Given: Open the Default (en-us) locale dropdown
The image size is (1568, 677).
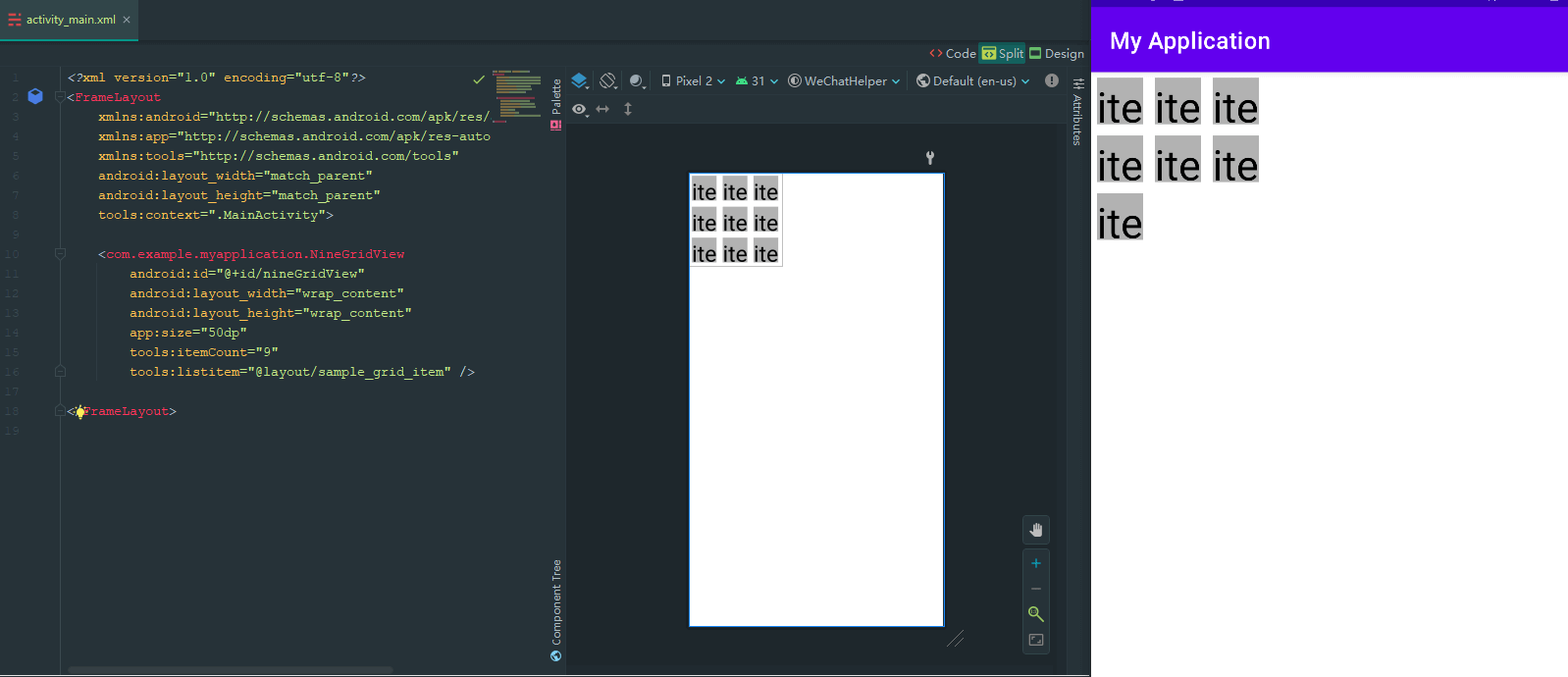Looking at the screenshot, I should (x=973, y=80).
